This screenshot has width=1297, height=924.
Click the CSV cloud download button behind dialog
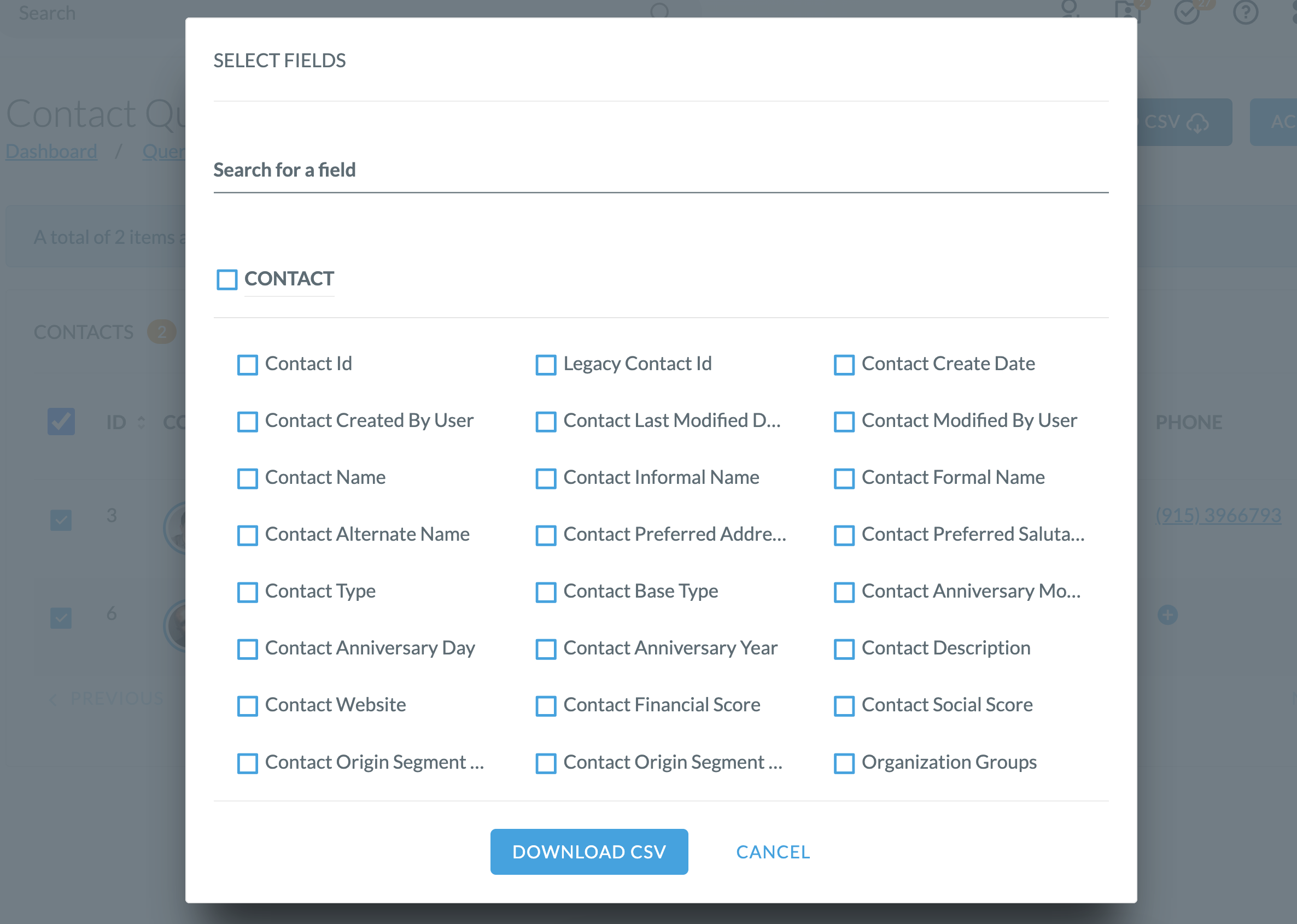(1183, 122)
